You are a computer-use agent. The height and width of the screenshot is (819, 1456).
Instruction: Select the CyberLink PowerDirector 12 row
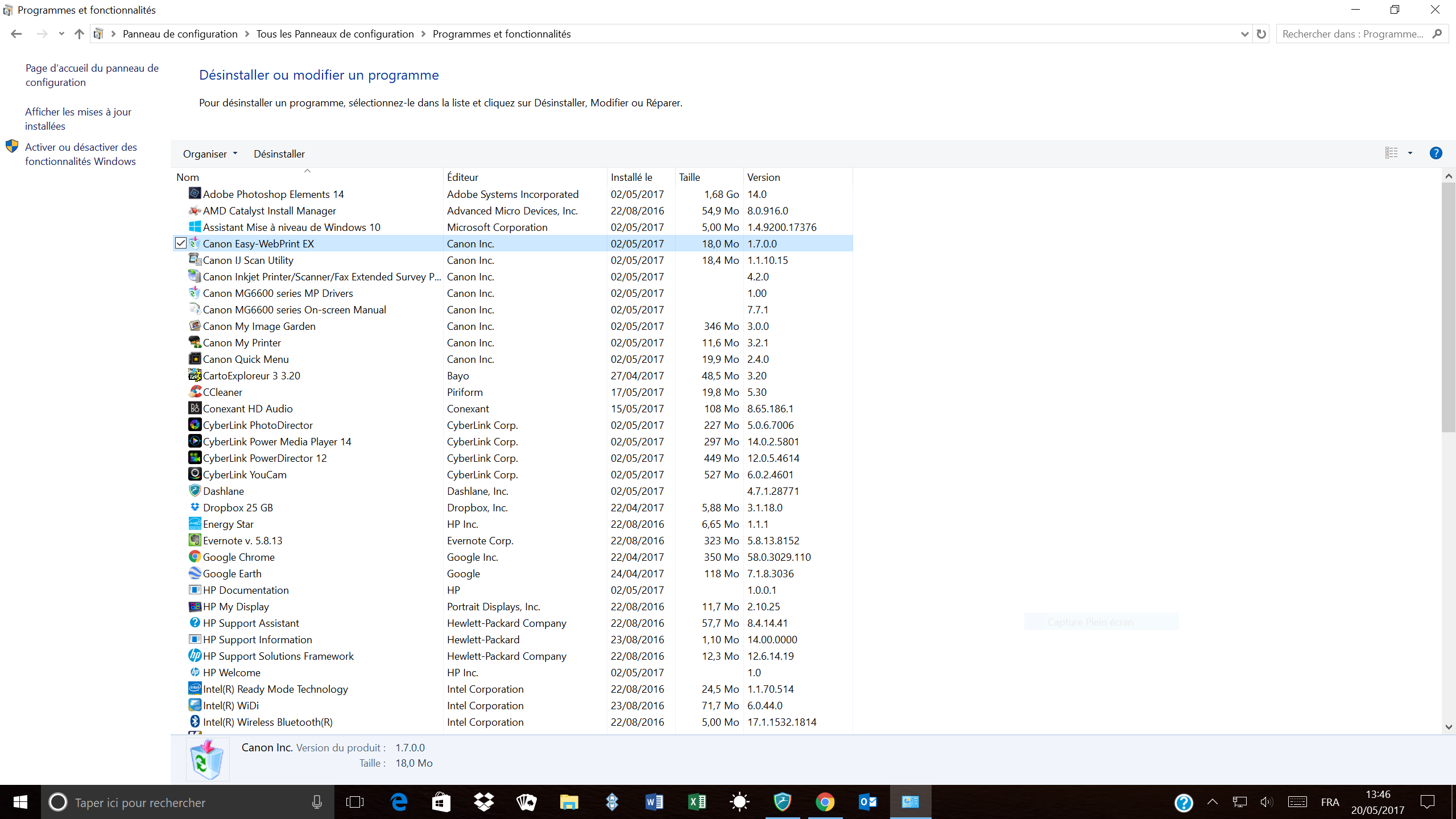pos(512,458)
